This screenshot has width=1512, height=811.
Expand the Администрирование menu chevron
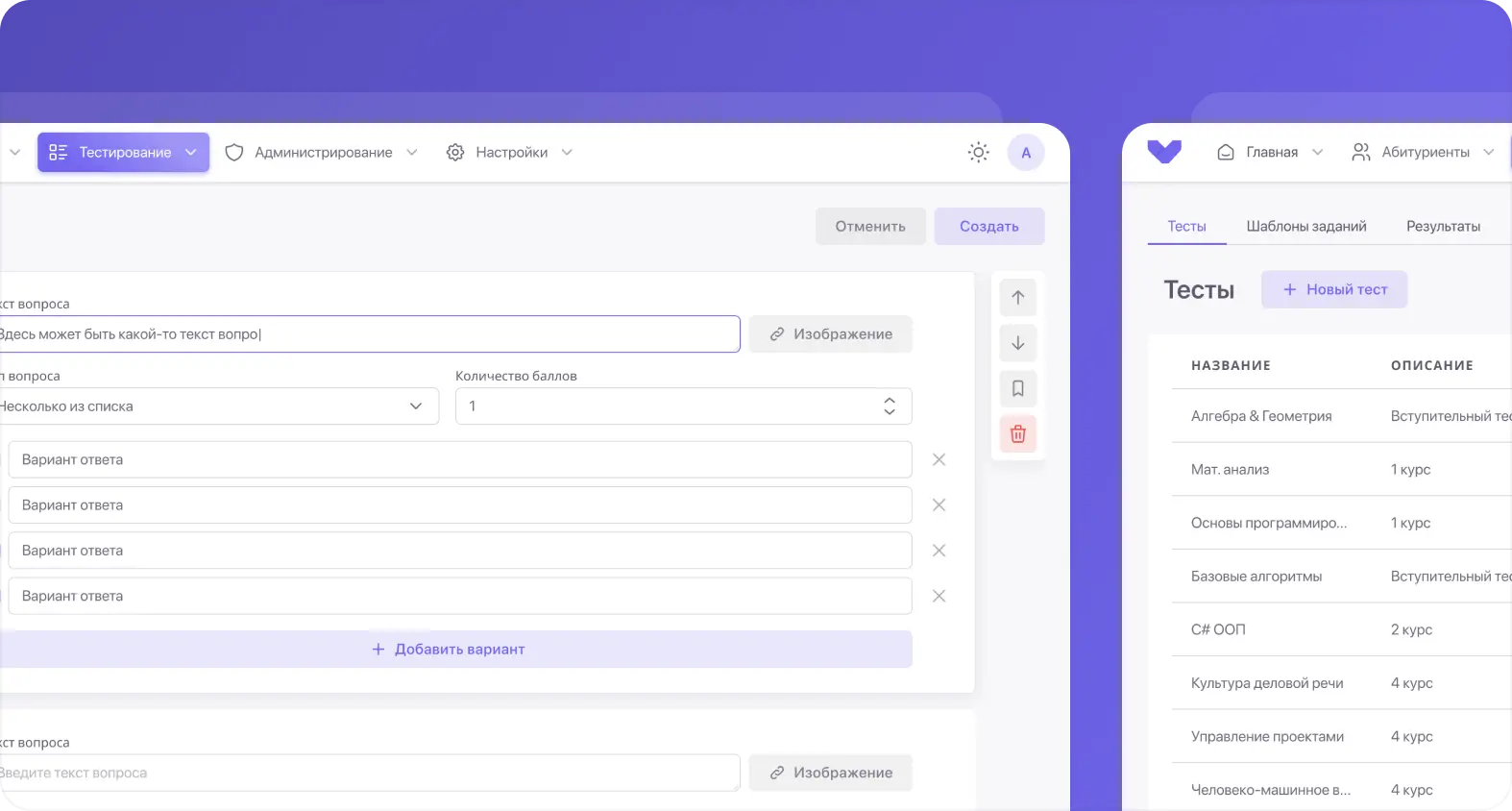pyautogui.click(x=412, y=152)
